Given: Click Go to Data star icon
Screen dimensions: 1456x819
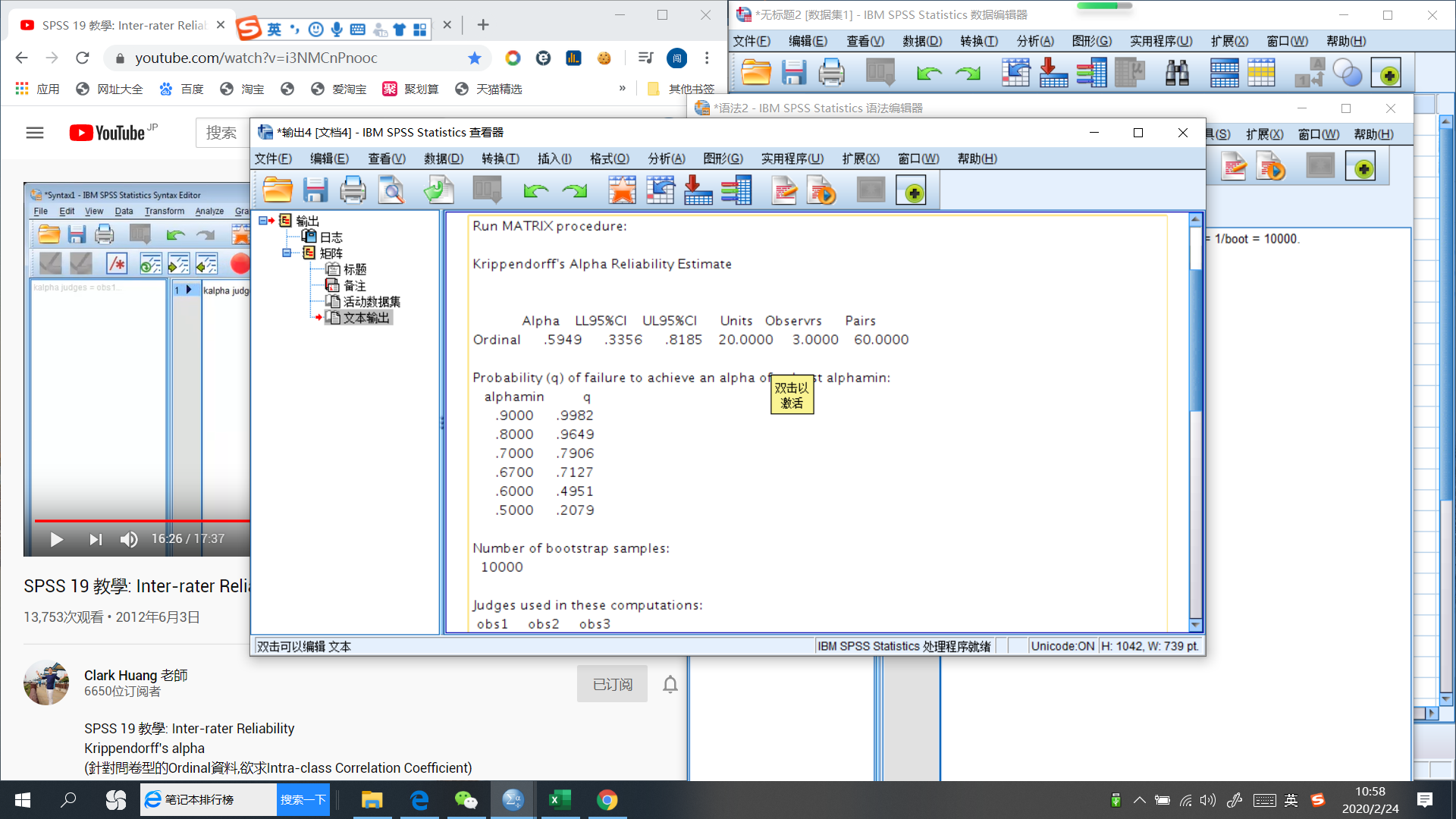Looking at the screenshot, I should click(622, 190).
